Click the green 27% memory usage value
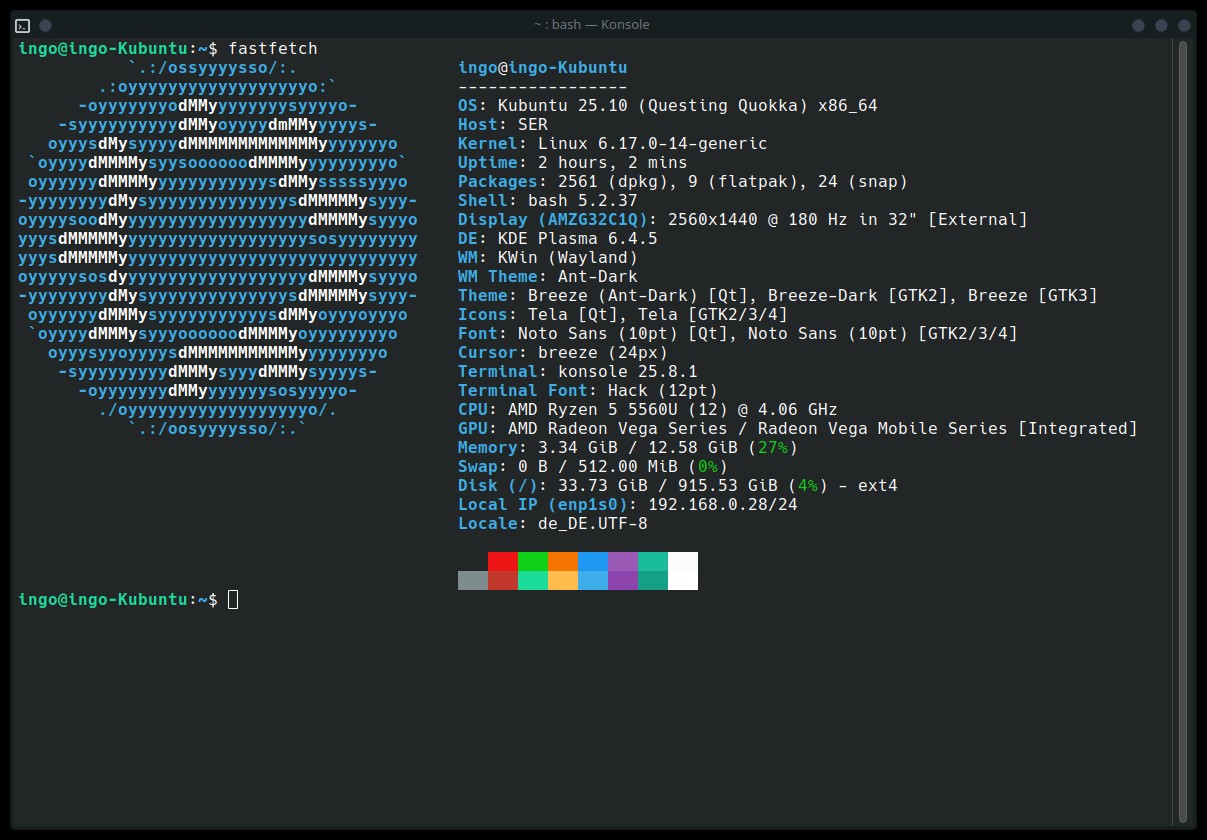The height and width of the screenshot is (840, 1207). click(x=773, y=448)
